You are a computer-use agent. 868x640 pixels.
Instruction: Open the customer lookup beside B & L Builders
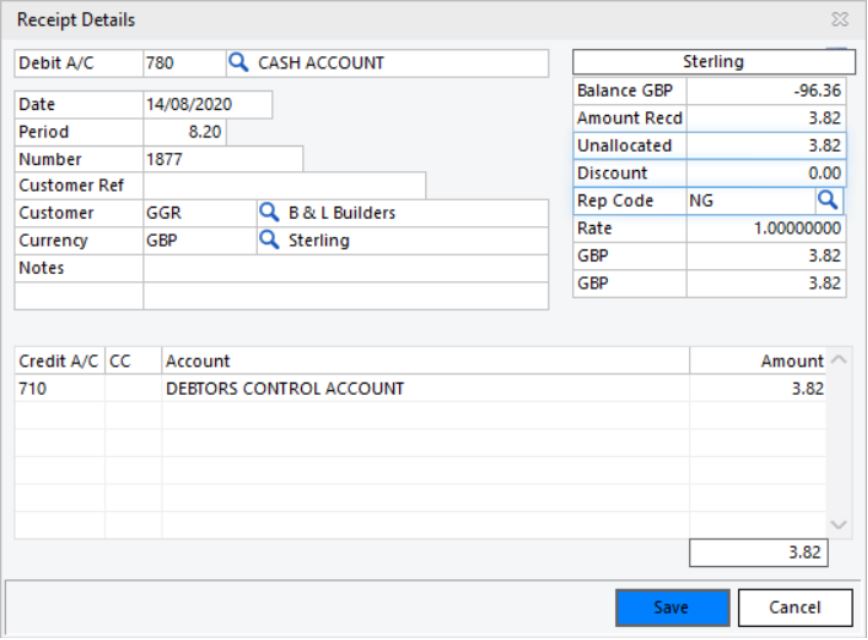(x=270, y=212)
